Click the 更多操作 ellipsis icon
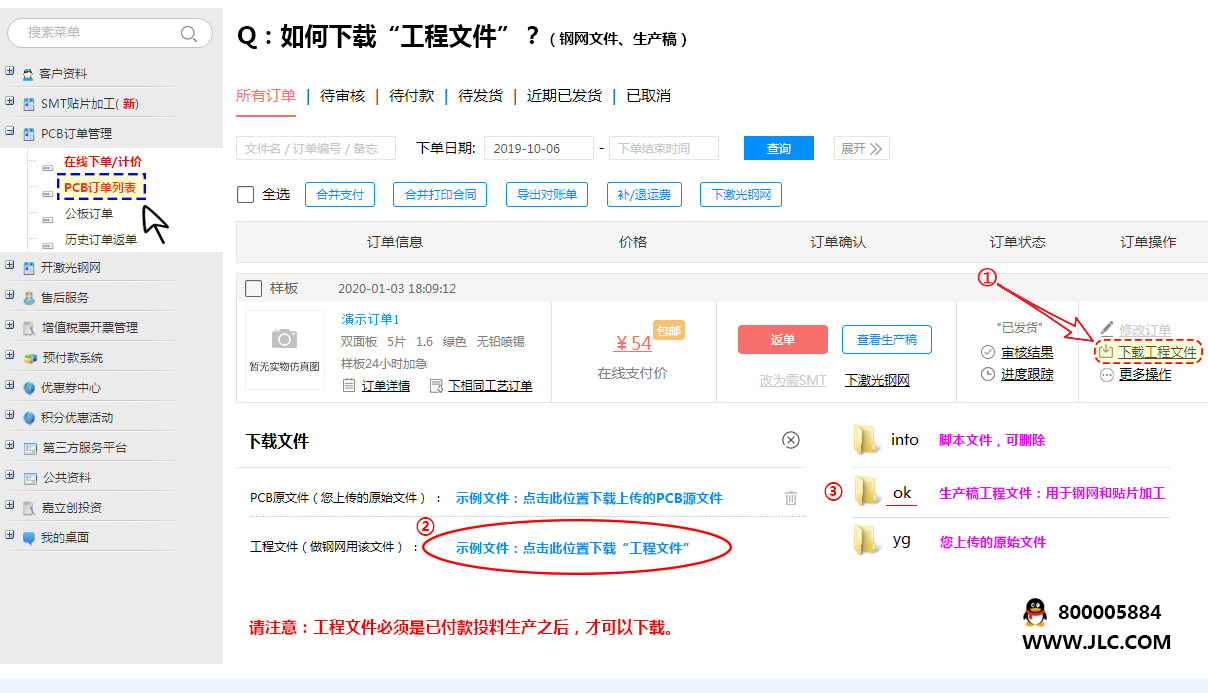The height and width of the screenshot is (693, 1208). click(1106, 375)
